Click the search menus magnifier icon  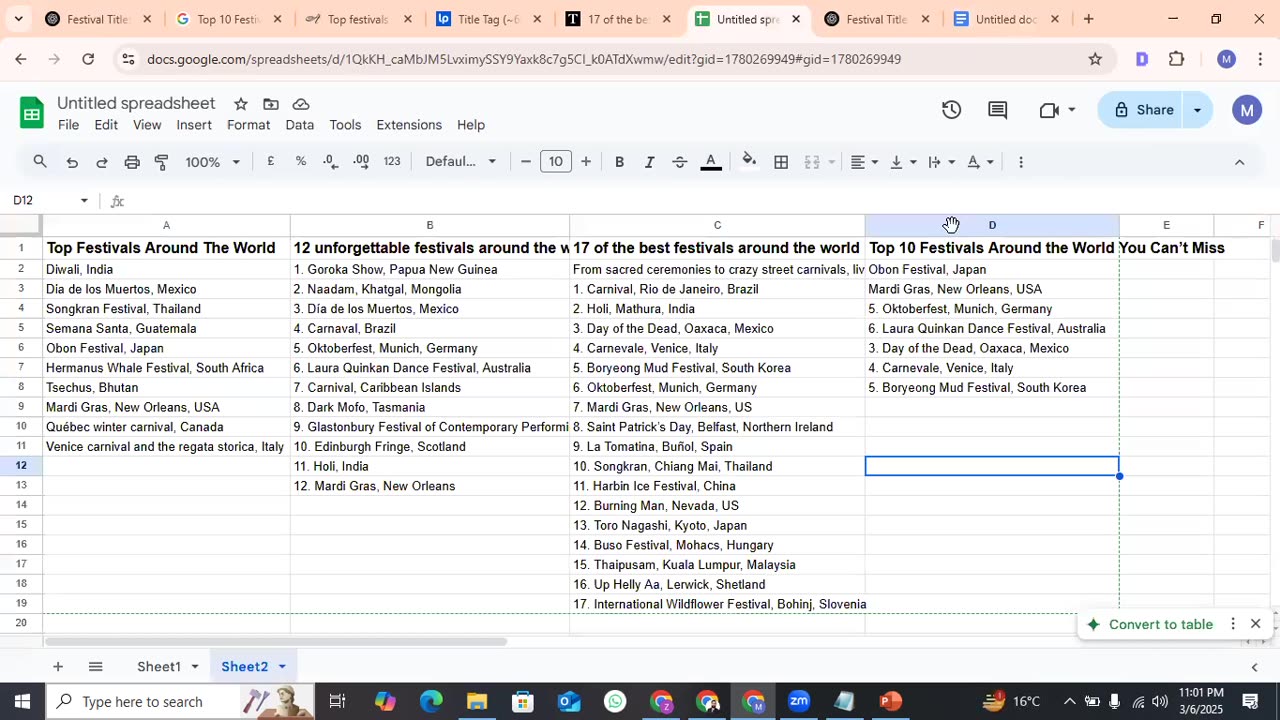tap(40, 162)
